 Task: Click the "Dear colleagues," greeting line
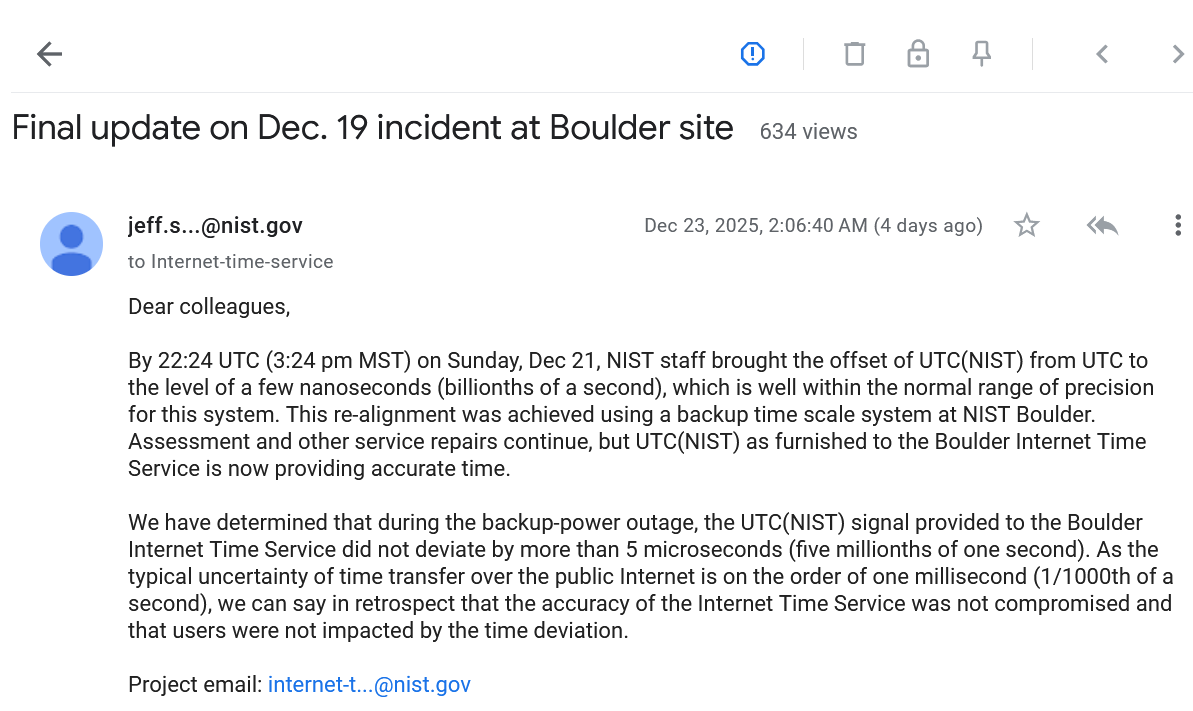(x=209, y=307)
